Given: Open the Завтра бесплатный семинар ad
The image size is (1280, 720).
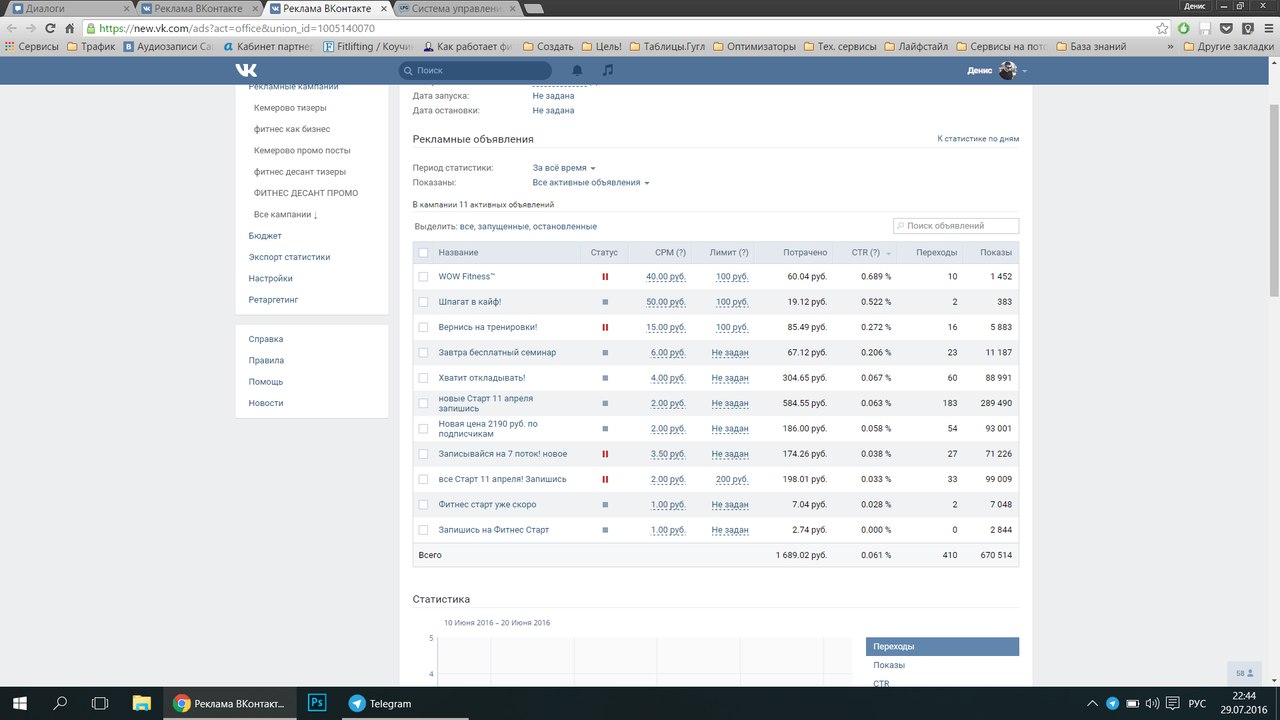Looking at the screenshot, I should 497,353.
